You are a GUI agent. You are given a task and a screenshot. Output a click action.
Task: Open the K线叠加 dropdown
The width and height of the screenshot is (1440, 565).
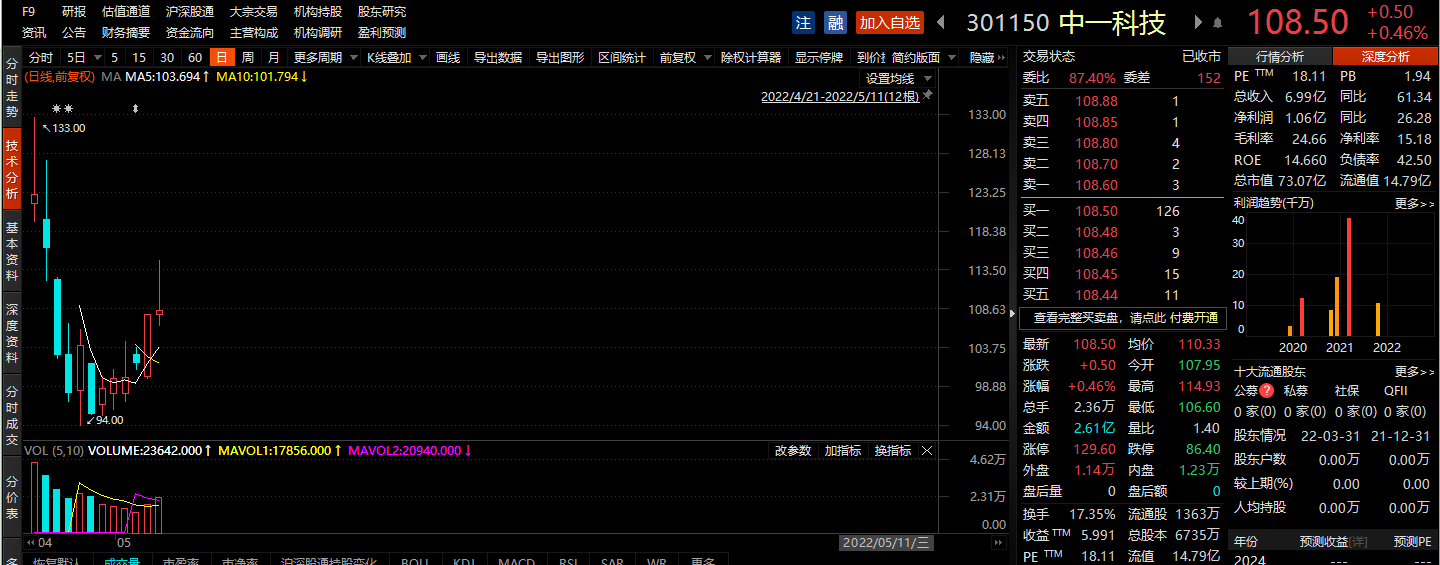[396, 58]
